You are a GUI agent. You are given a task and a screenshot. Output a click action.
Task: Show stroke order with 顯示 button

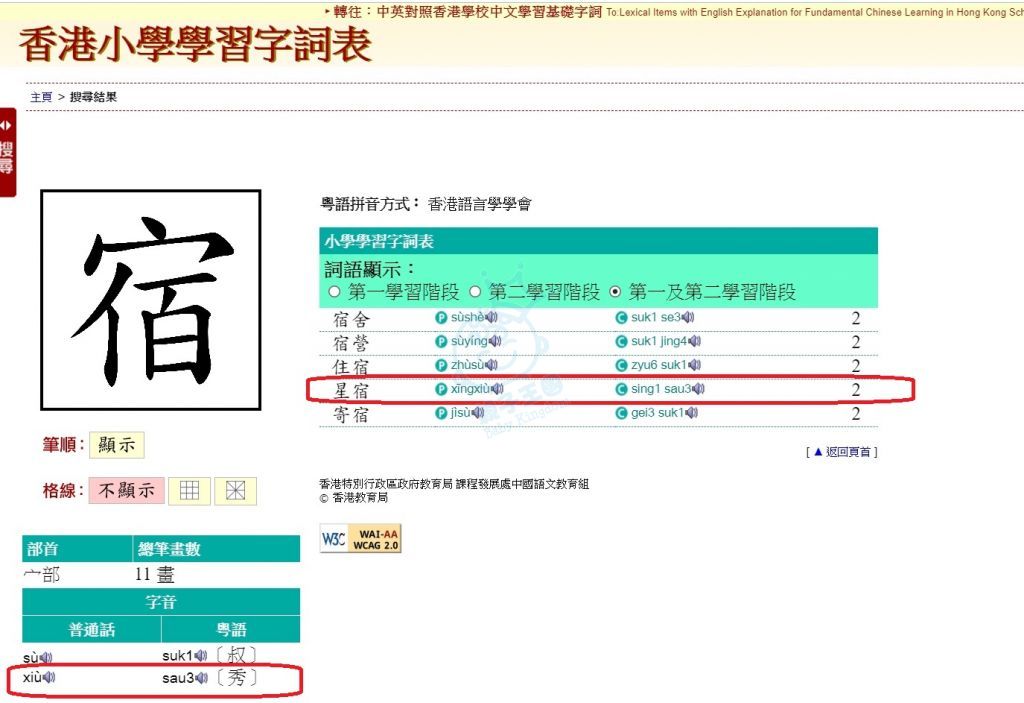click(x=116, y=446)
